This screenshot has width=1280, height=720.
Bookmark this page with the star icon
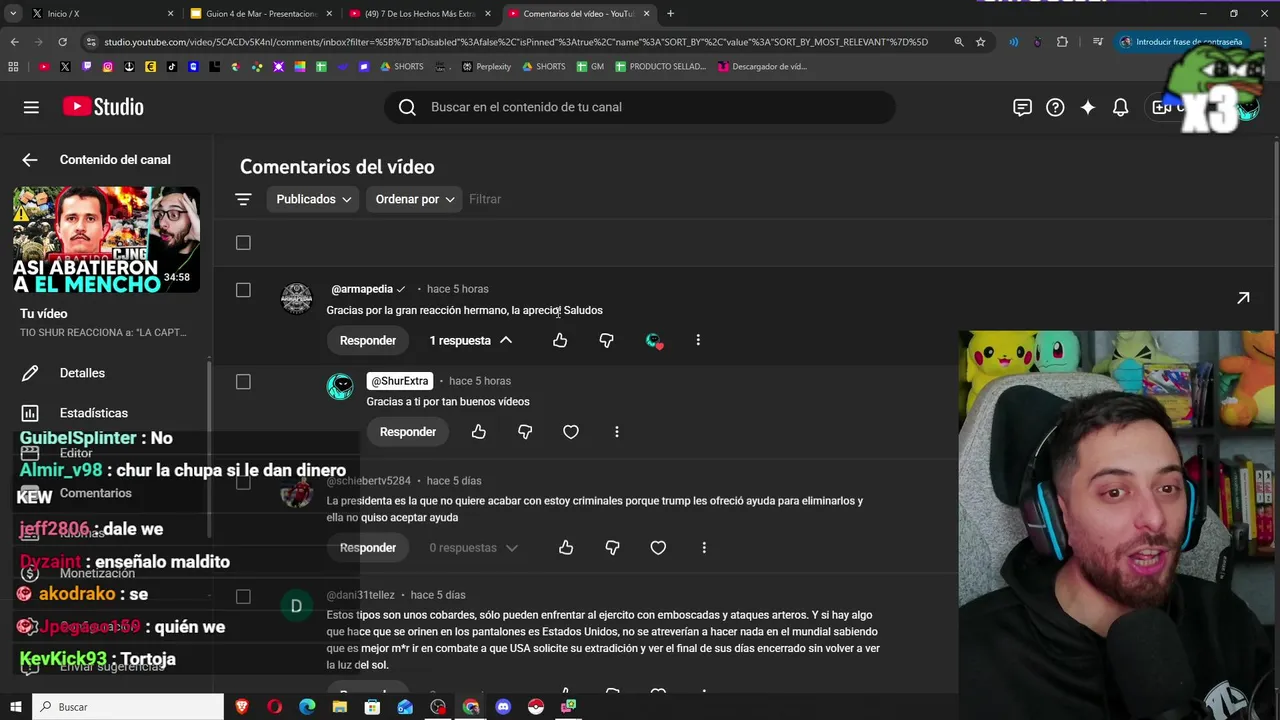coord(981,42)
